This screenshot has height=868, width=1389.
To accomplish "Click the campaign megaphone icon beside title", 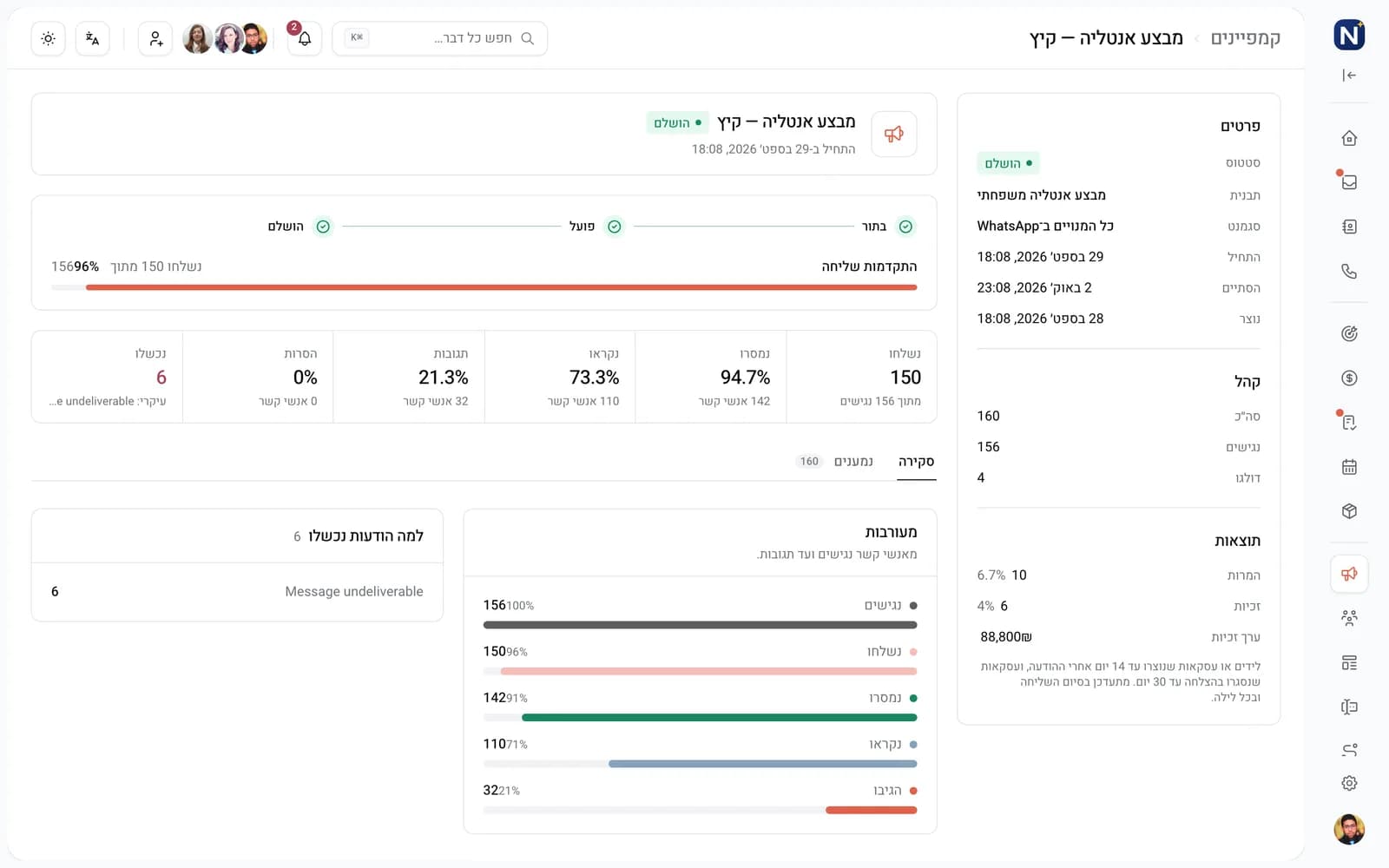I will point(894,134).
